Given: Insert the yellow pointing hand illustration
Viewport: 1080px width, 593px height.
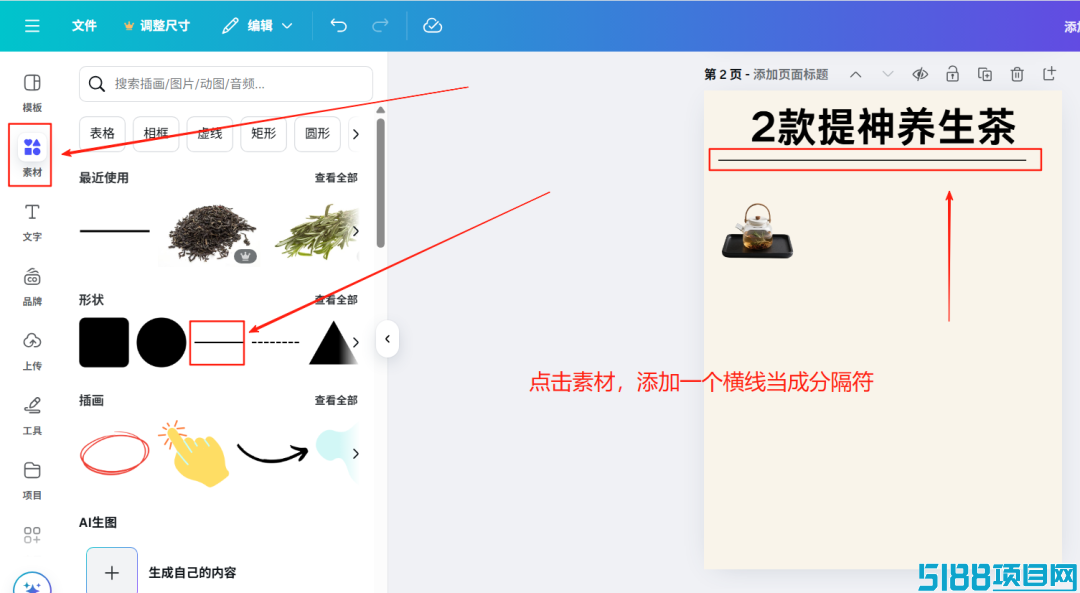Looking at the screenshot, I should point(194,453).
